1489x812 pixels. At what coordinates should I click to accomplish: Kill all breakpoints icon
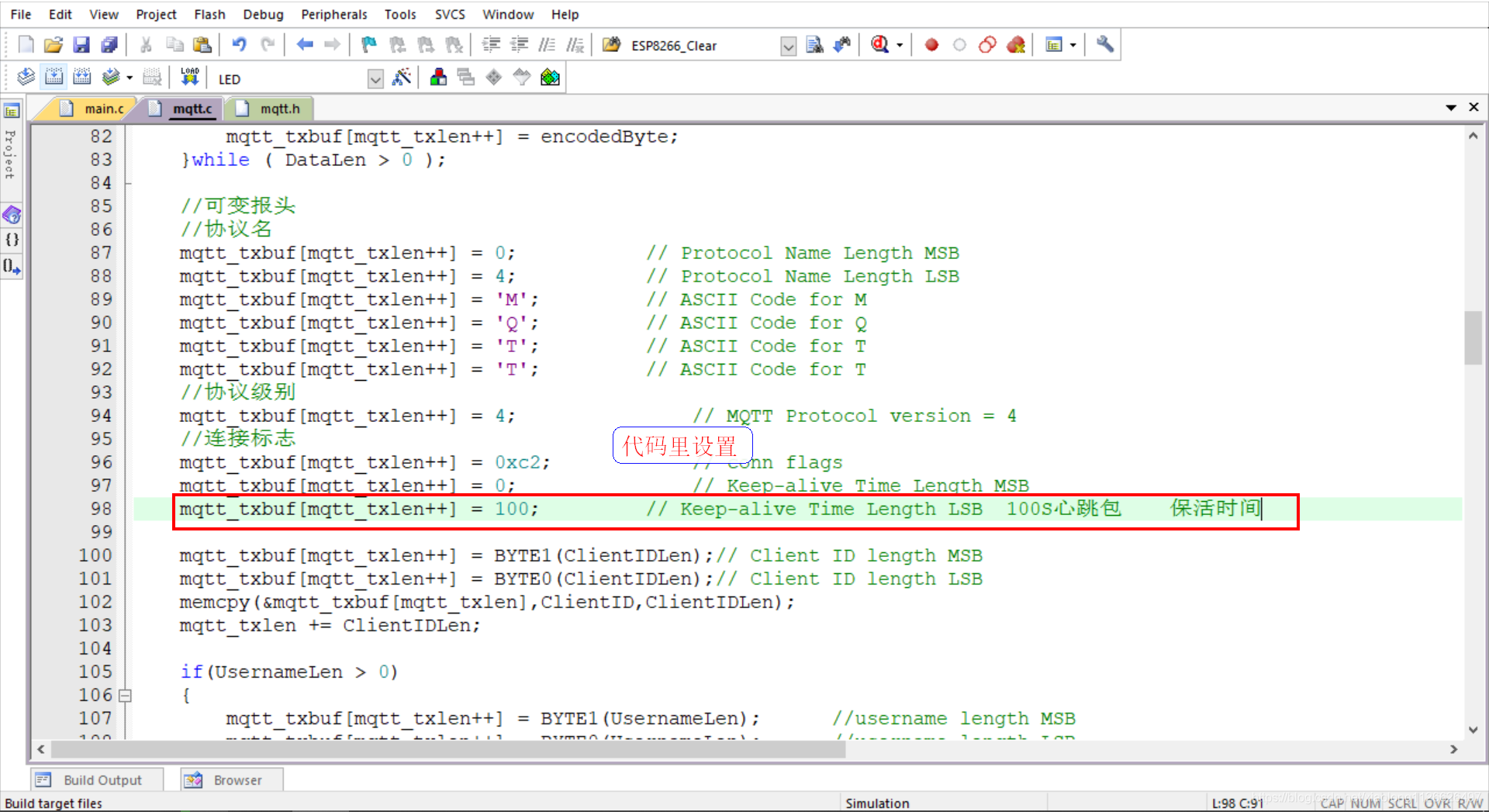point(1016,45)
